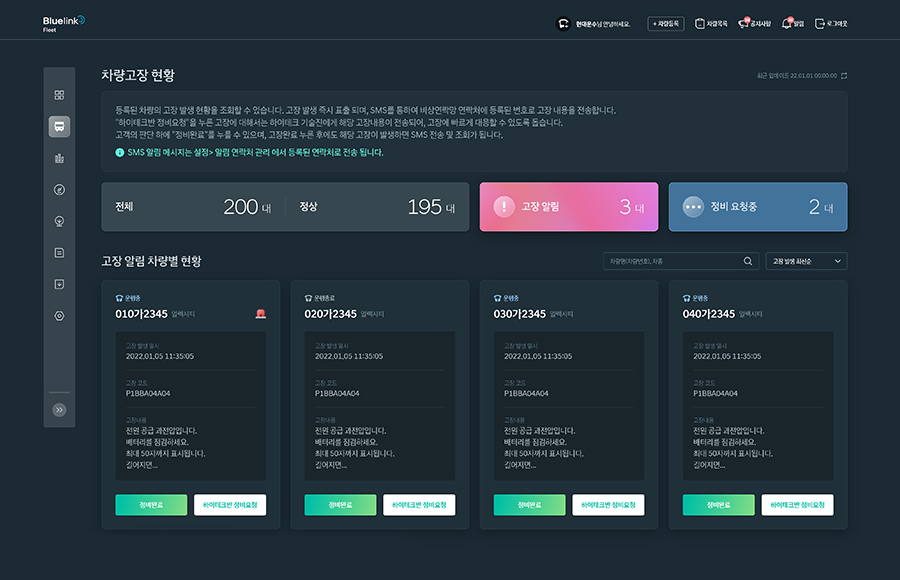Open the document list icon in sidebar
This screenshot has width=900, height=580.
(x=59, y=253)
